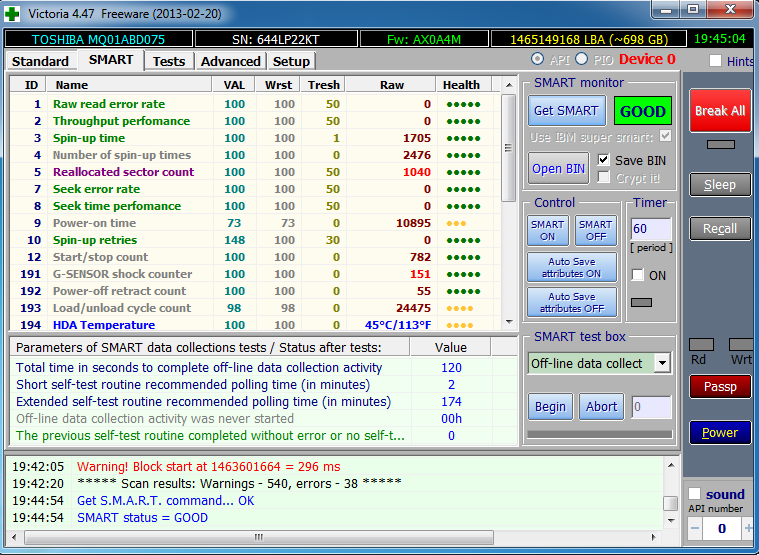The height and width of the screenshot is (555, 759).
Task: Select the Reallocated sector count row
Action: click(255, 172)
